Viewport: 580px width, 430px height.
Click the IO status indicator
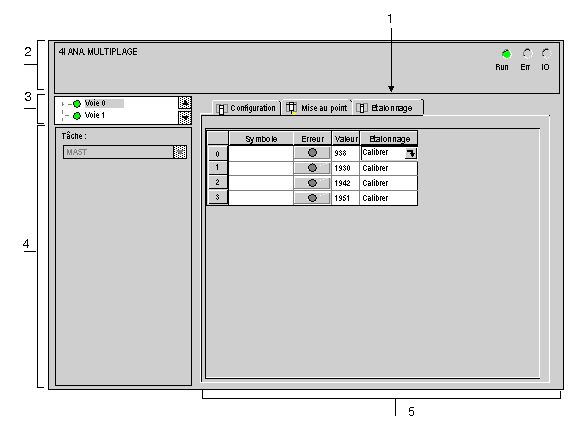pos(546,54)
